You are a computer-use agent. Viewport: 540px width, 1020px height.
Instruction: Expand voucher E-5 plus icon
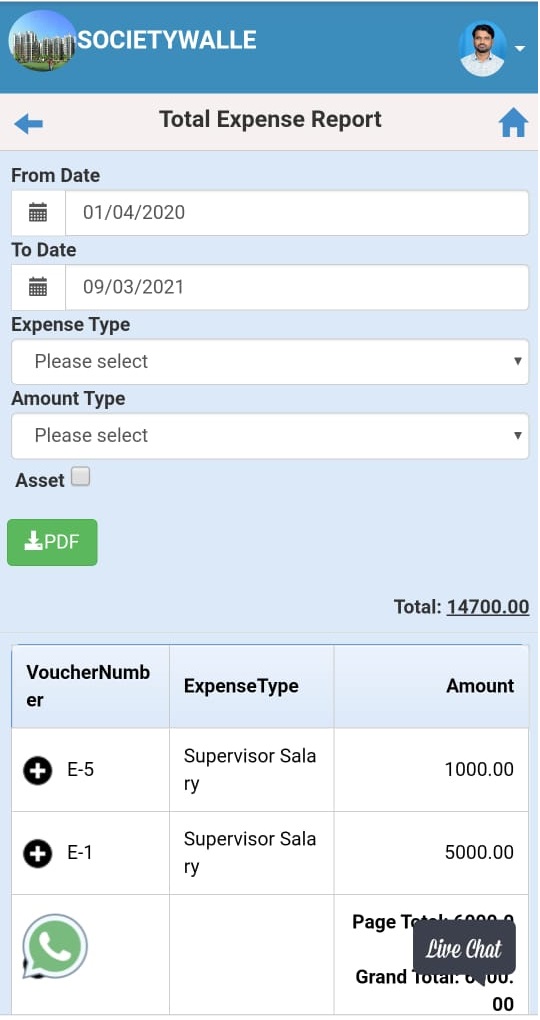coord(38,771)
